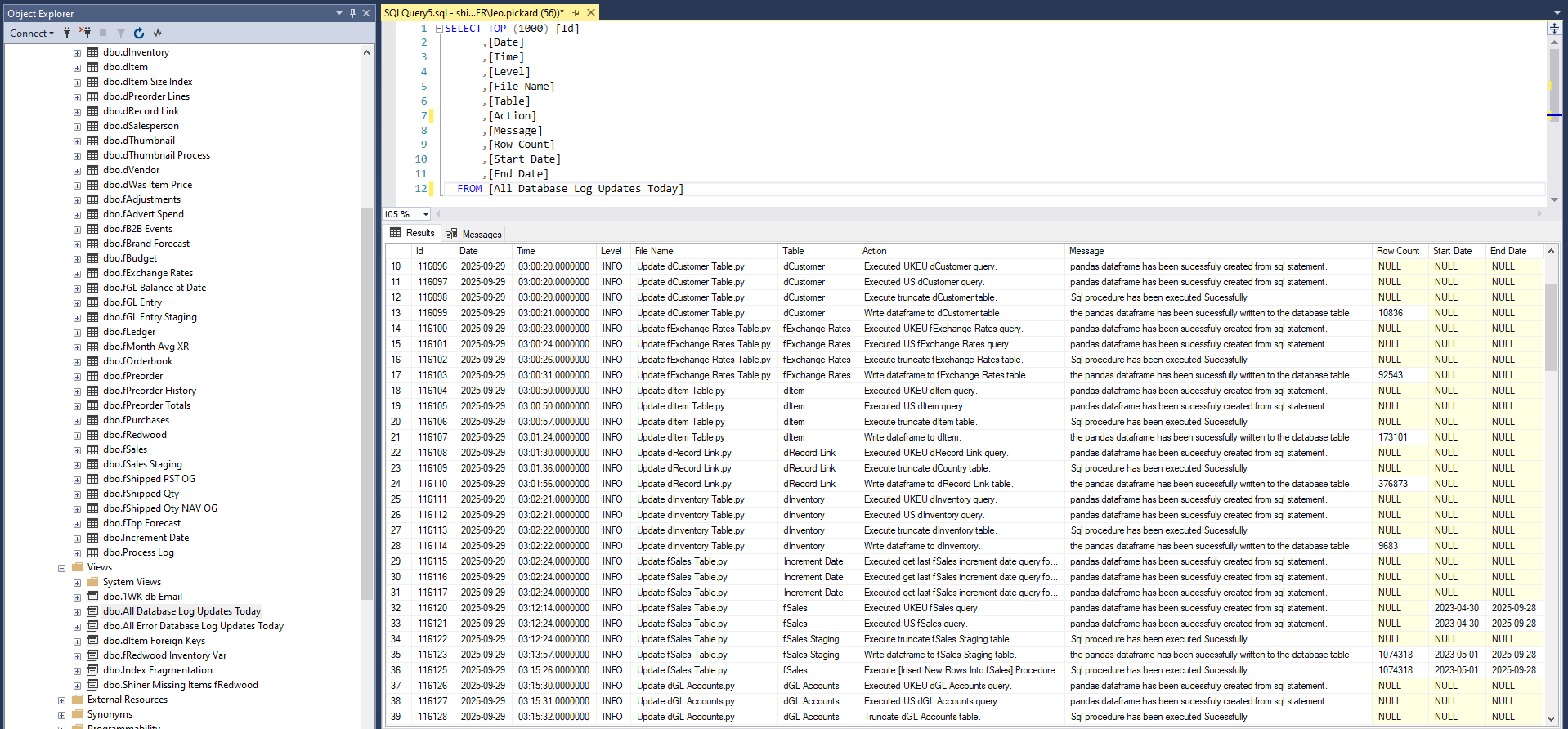Screen dimensions: 1568x729
Task: Click the Stop square icon in Object Explorer toolbar
Action: (x=103, y=33)
